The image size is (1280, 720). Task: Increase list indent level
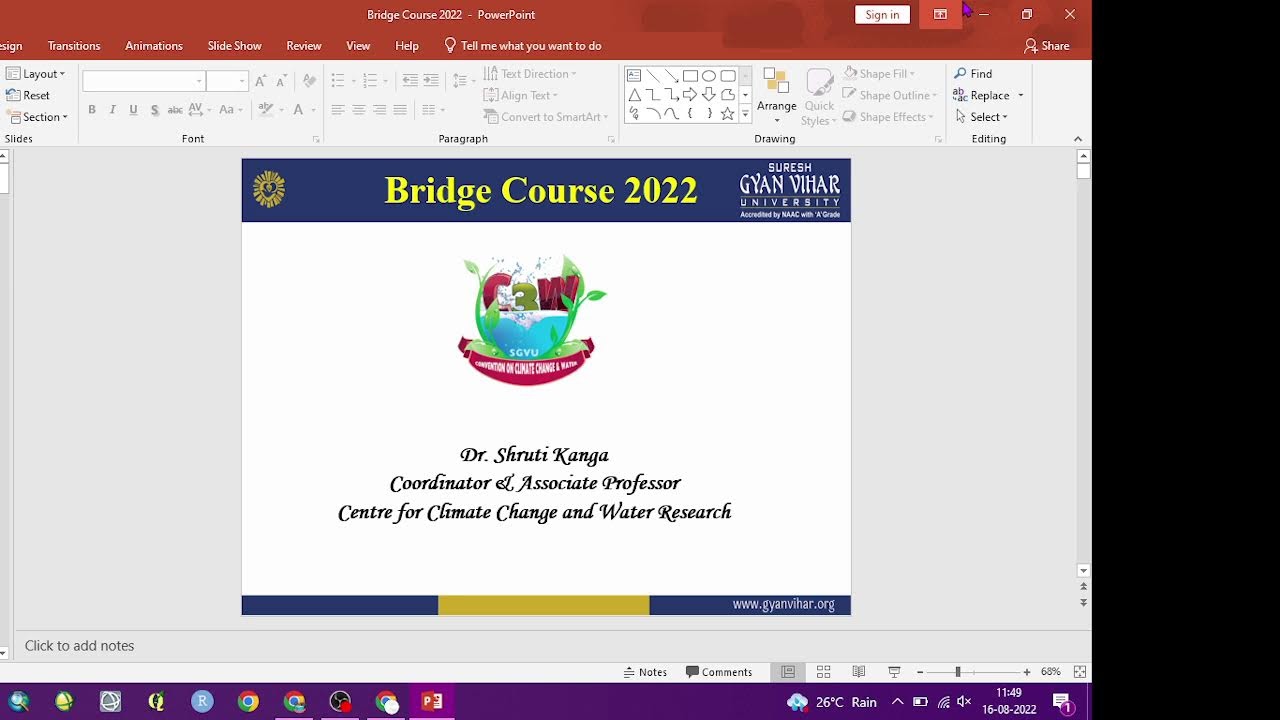pos(431,80)
